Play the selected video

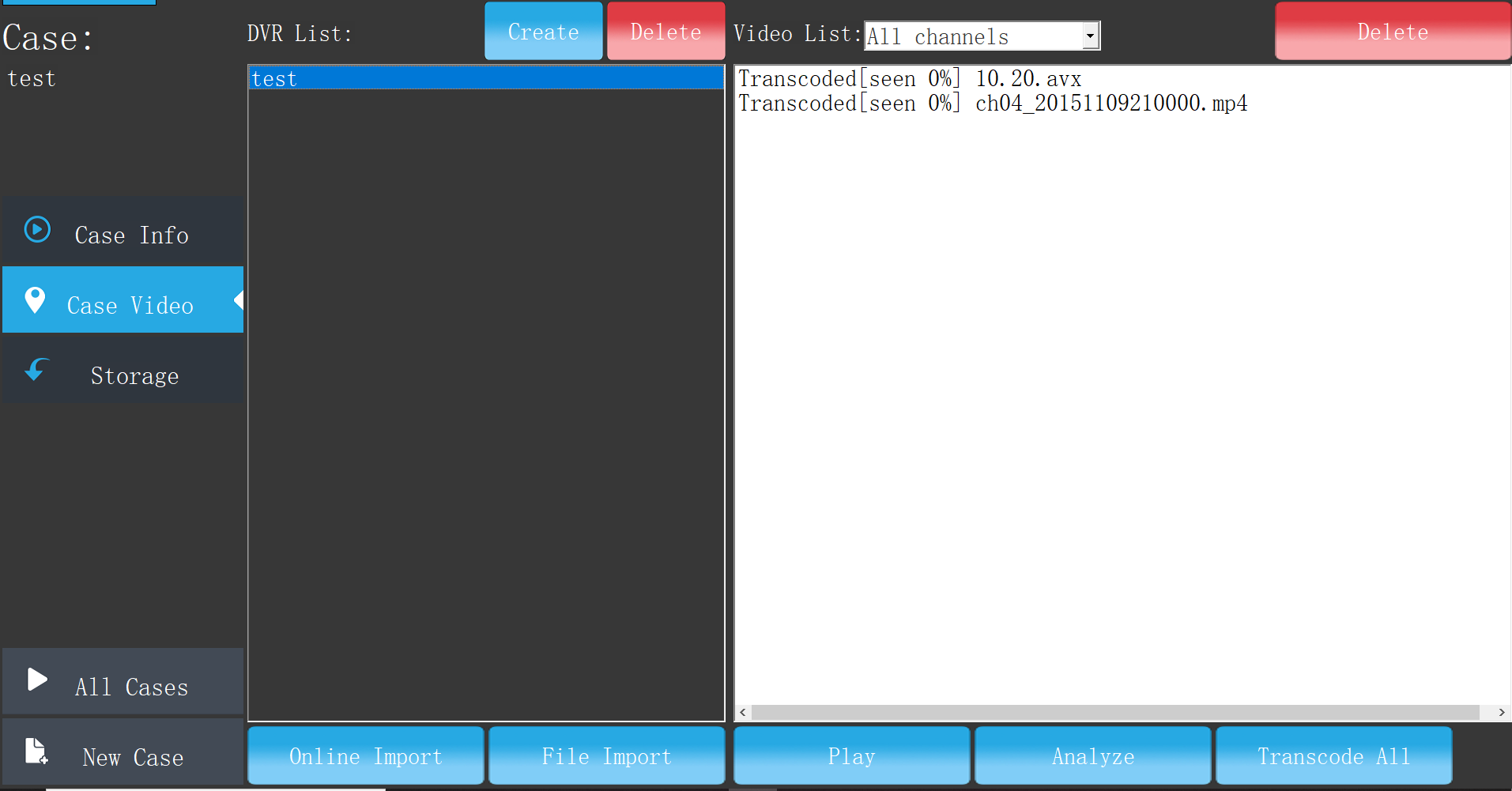click(x=851, y=756)
